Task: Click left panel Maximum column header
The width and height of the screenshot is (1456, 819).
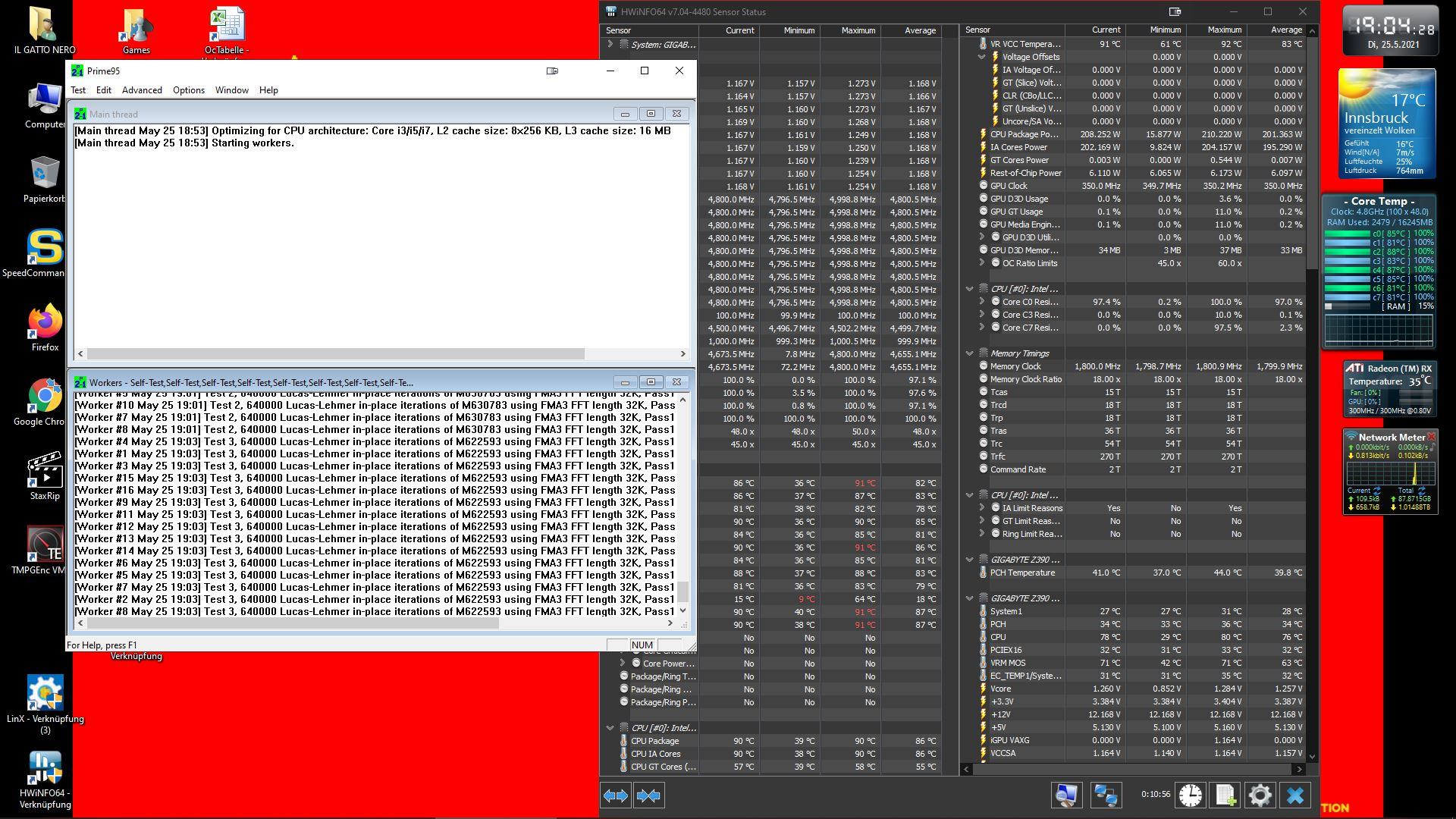Action: (x=850, y=30)
